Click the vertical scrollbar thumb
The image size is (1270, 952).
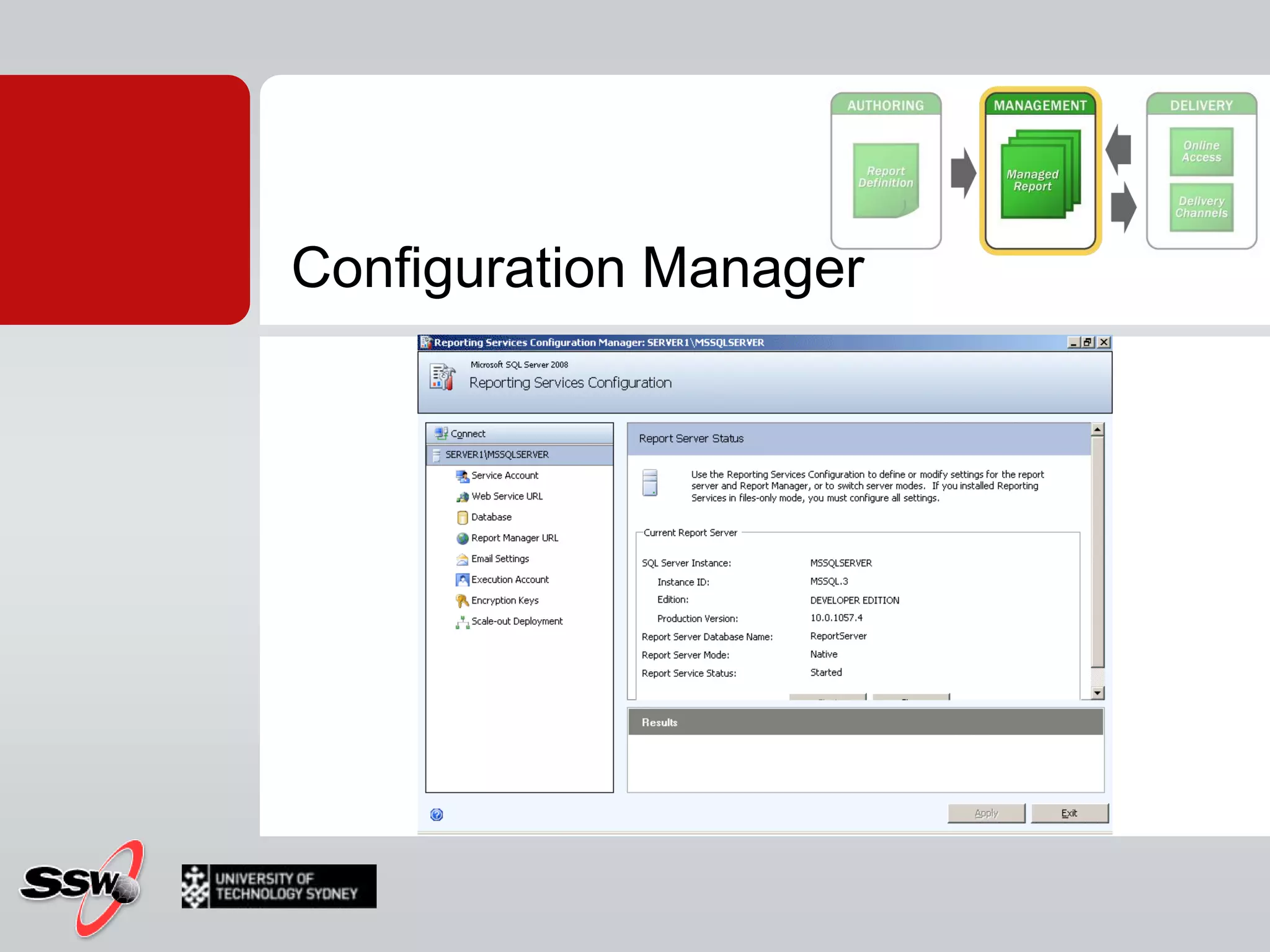[x=1098, y=552]
